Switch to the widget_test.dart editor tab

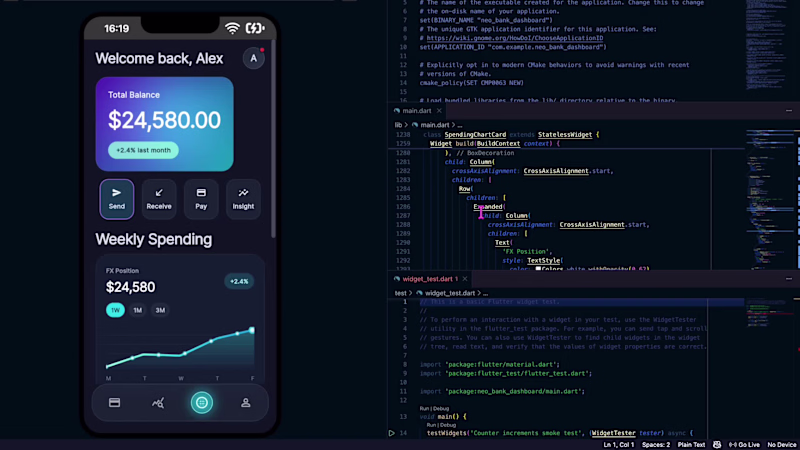coord(428,279)
